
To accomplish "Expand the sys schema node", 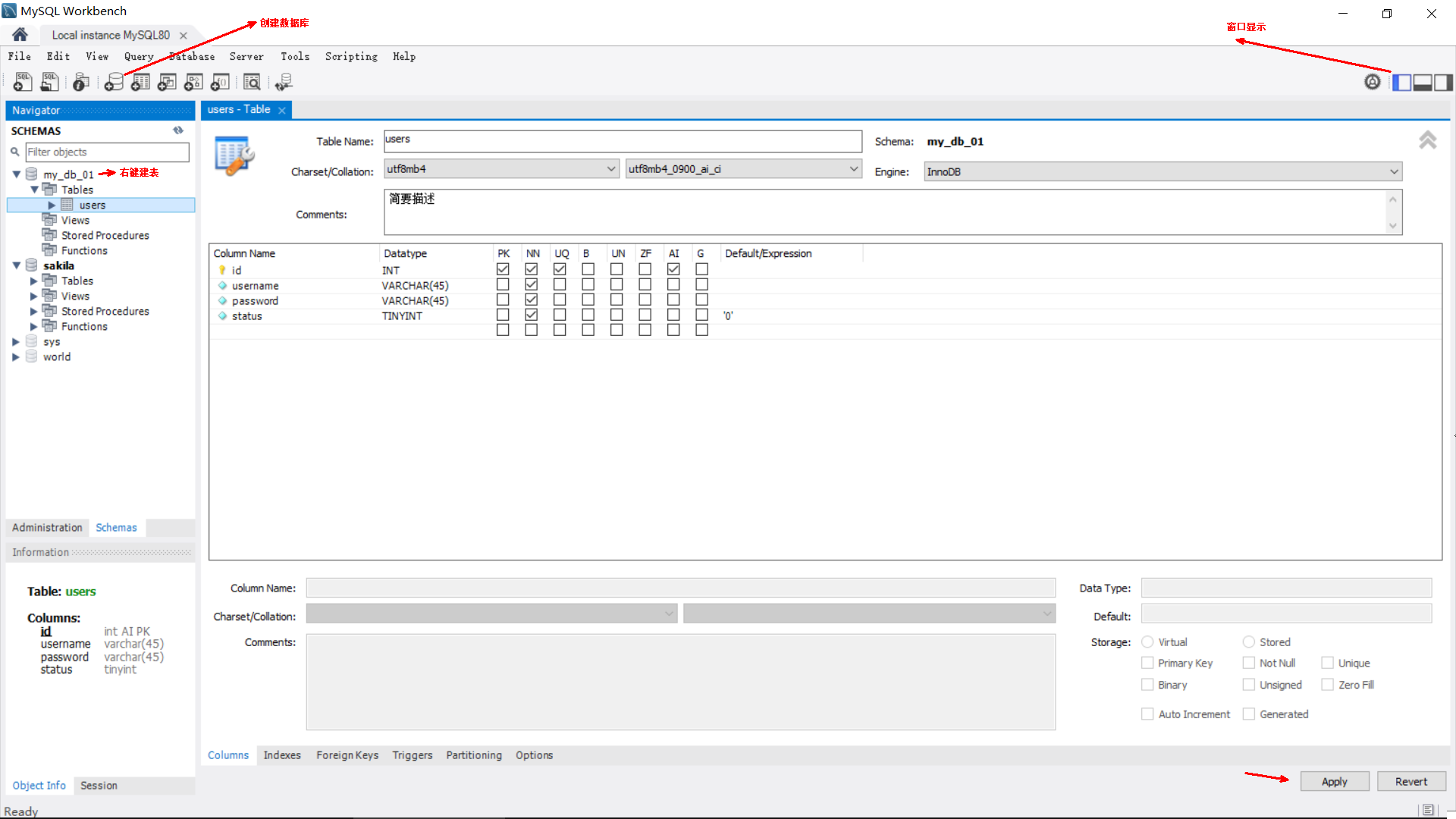I will [16, 341].
